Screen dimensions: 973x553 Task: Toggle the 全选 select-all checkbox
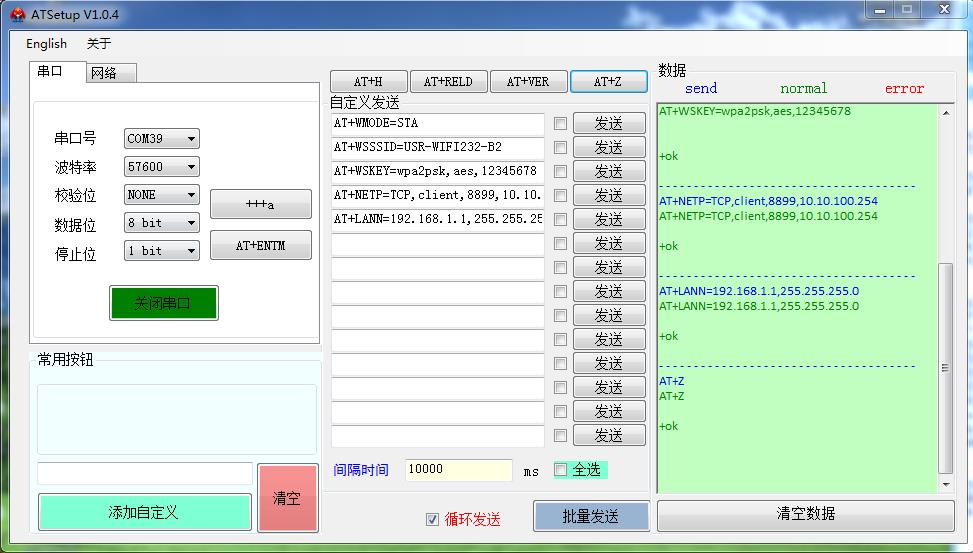pos(561,470)
